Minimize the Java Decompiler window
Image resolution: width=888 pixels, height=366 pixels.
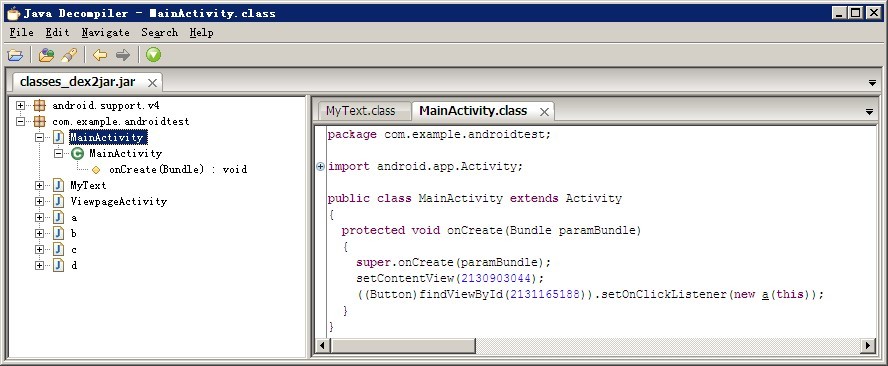(x=840, y=12)
